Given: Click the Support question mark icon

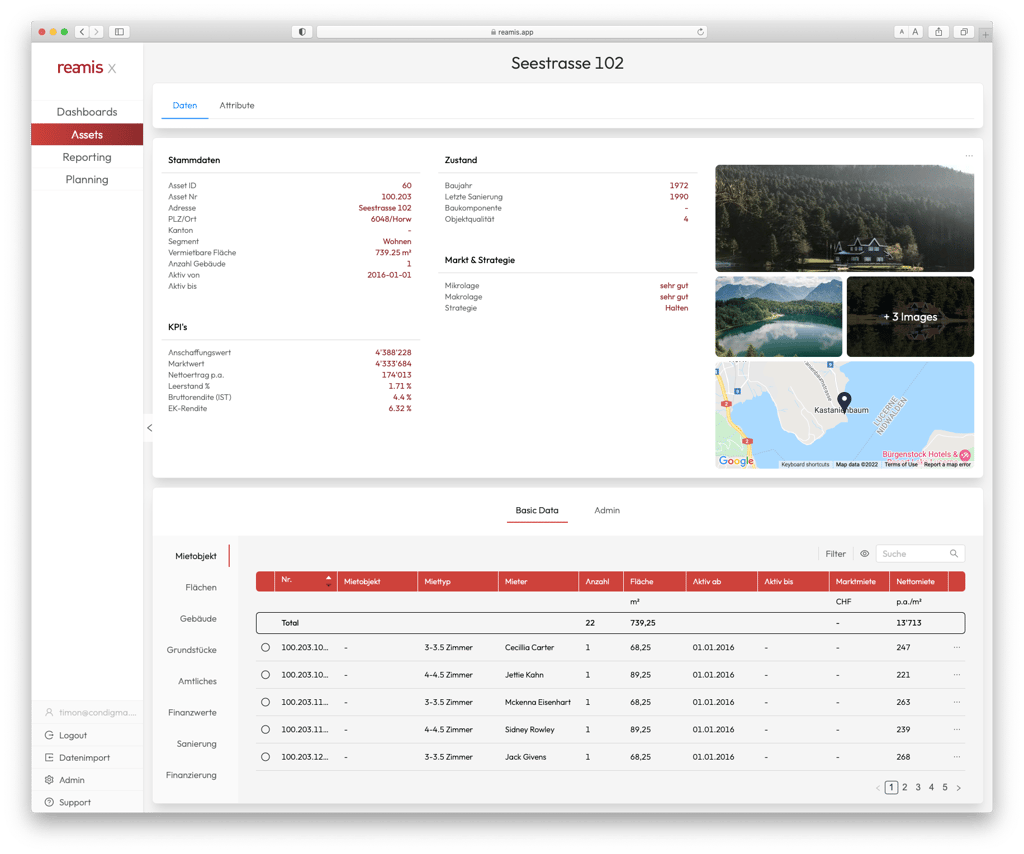Looking at the screenshot, I should 49,802.
